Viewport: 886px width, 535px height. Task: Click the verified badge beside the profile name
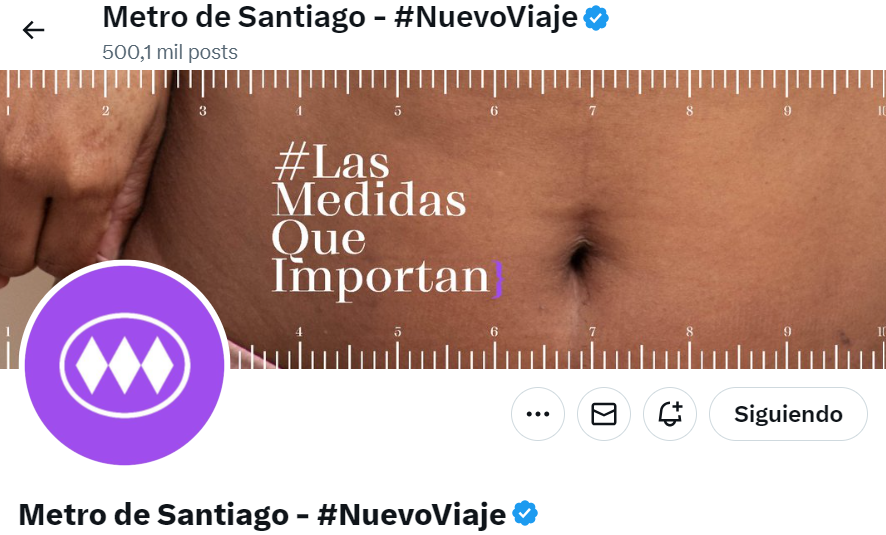tap(525, 514)
